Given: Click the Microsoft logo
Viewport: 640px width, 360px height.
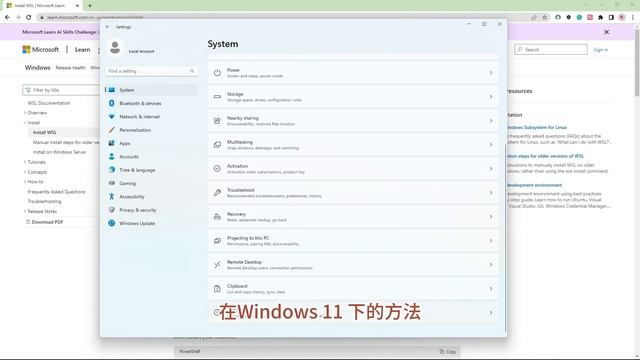Looking at the screenshot, I should coord(40,49).
